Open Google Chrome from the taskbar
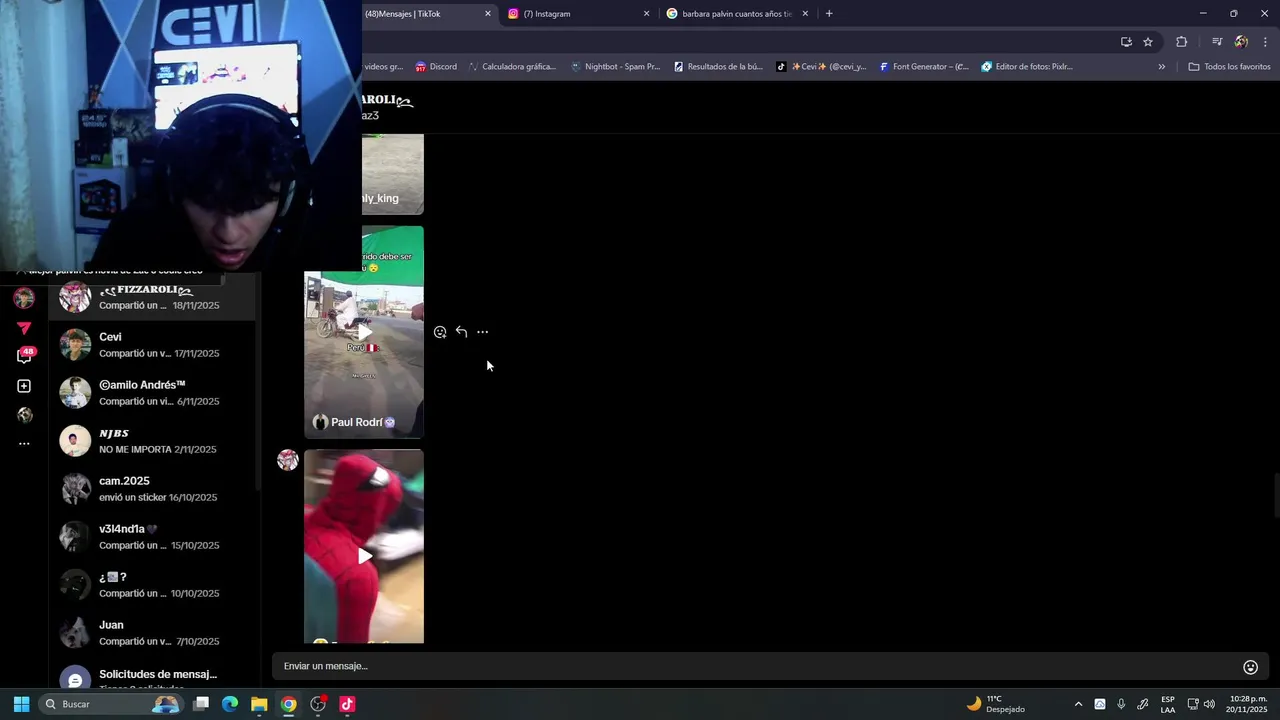This screenshot has width=1280, height=720. (288, 704)
